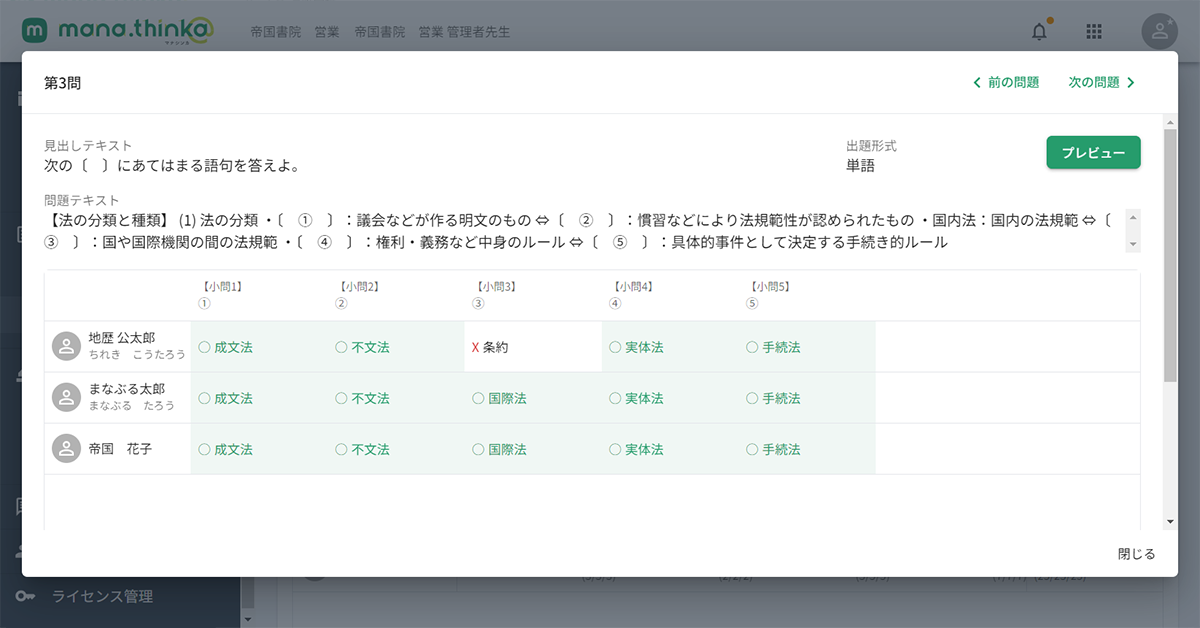1200x628 pixels.
Task: Open the ライセンス管理 sidebar menu item
Action: (x=102, y=596)
